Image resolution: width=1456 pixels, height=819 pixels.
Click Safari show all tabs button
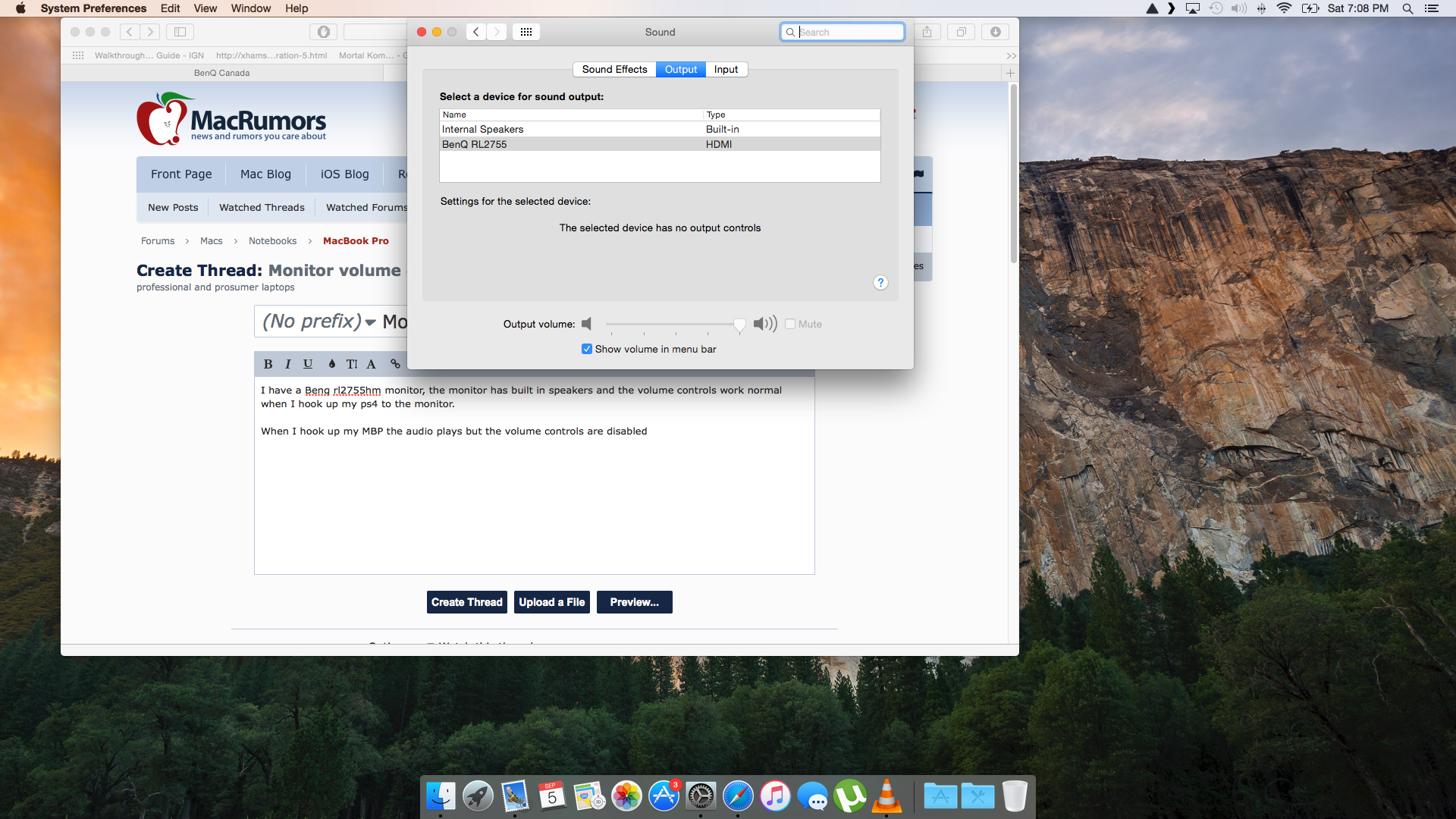961,32
